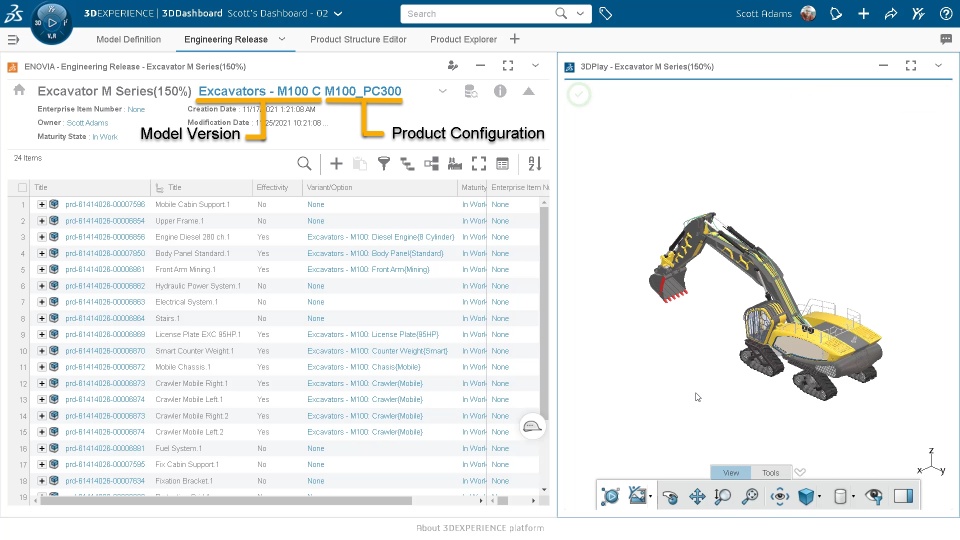960x540 pixels.
Task: Open the Product Structure Editor tab
Action: point(358,39)
